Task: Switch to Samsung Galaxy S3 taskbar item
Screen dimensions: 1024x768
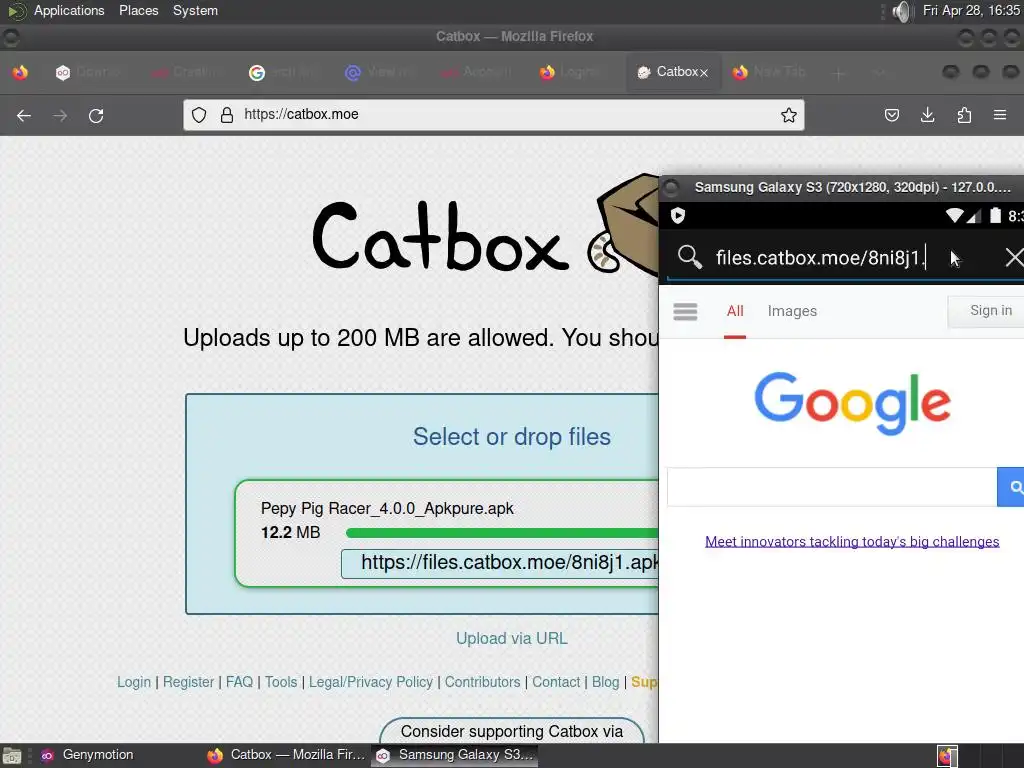Action: tap(455, 755)
